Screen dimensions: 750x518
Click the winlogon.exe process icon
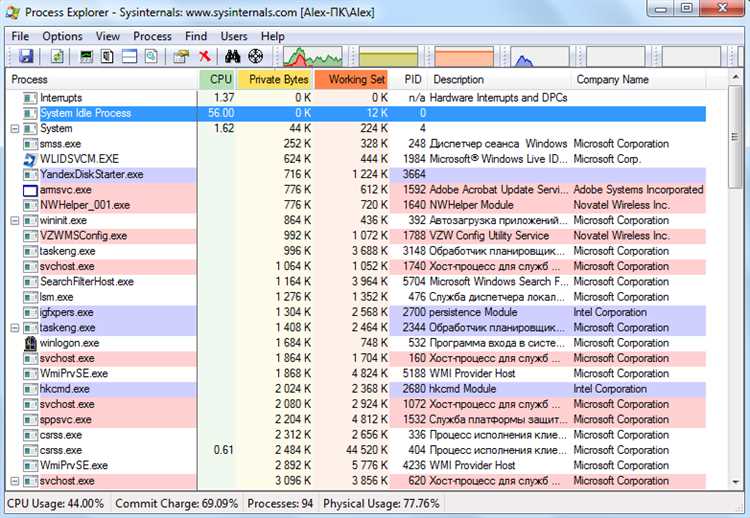pos(30,343)
